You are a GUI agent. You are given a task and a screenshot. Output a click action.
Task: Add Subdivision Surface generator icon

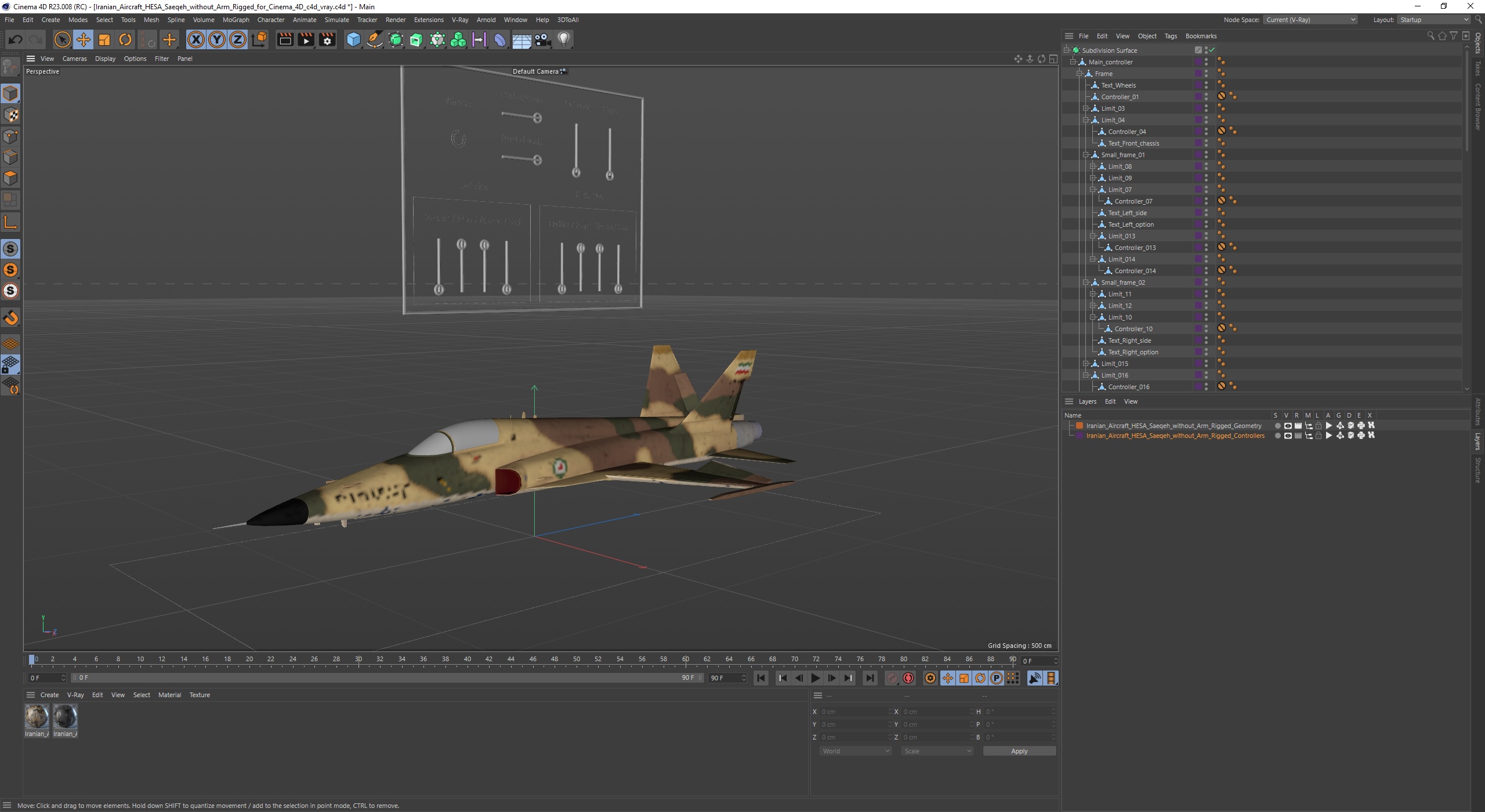pyautogui.click(x=396, y=39)
